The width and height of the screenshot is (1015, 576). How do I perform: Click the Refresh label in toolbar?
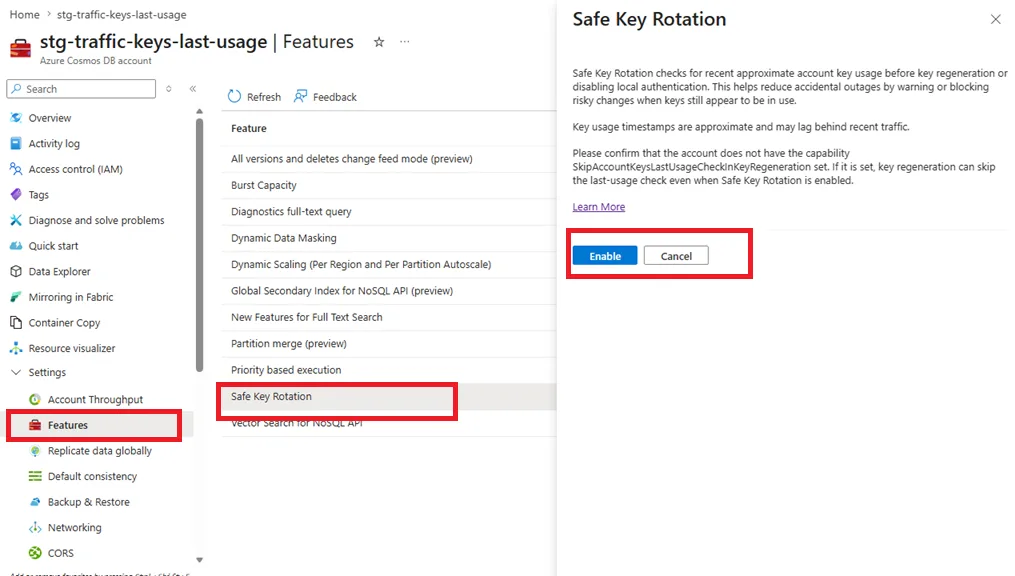264,97
